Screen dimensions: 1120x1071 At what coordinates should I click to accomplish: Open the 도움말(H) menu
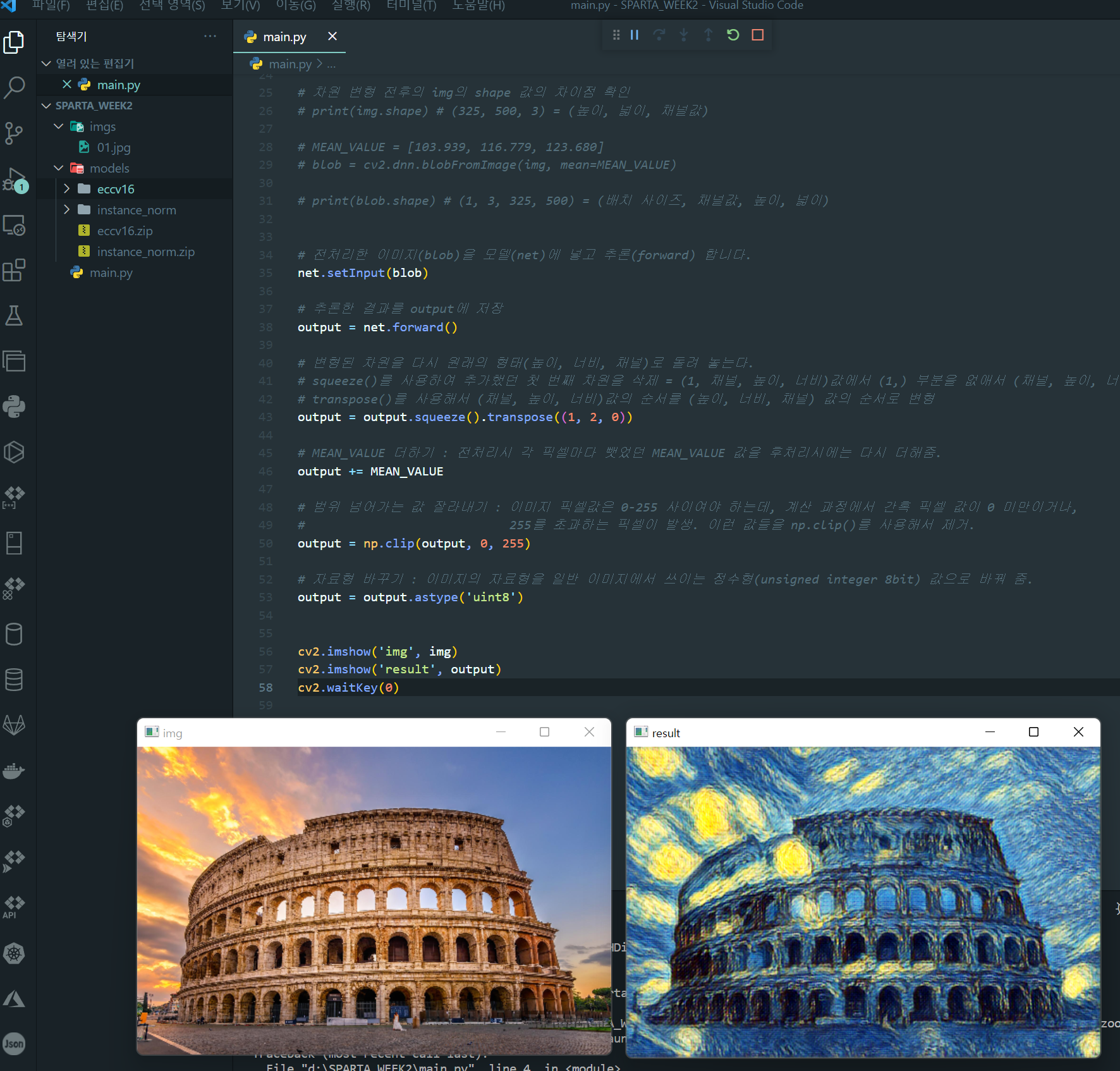pyautogui.click(x=478, y=5)
